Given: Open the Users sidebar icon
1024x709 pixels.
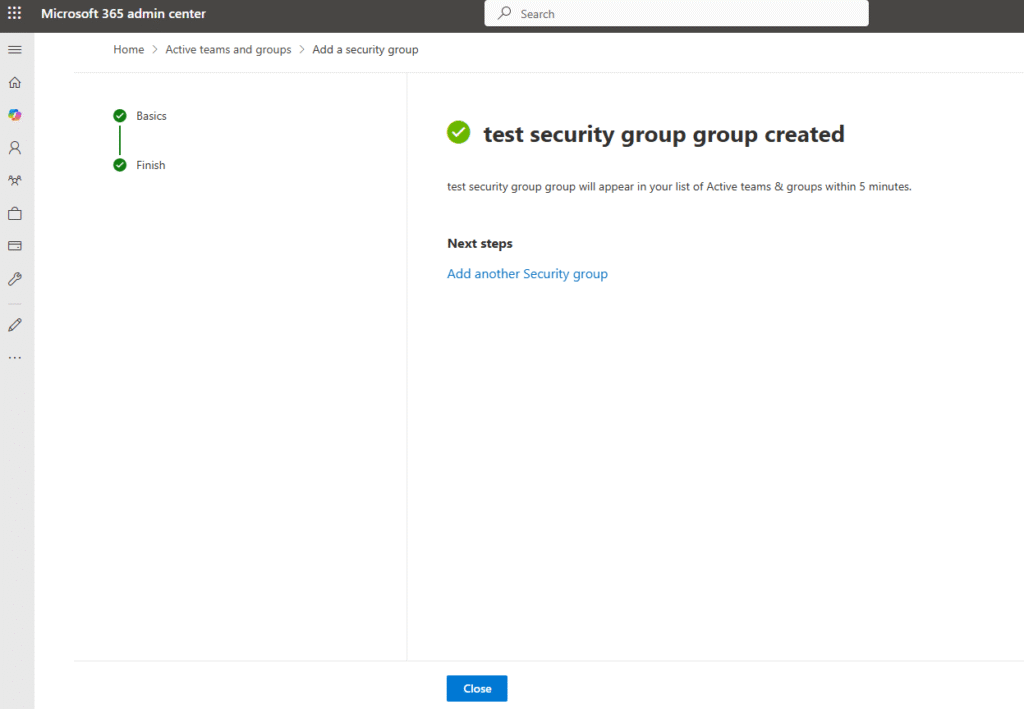Looking at the screenshot, I should pyautogui.click(x=15, y=148).
